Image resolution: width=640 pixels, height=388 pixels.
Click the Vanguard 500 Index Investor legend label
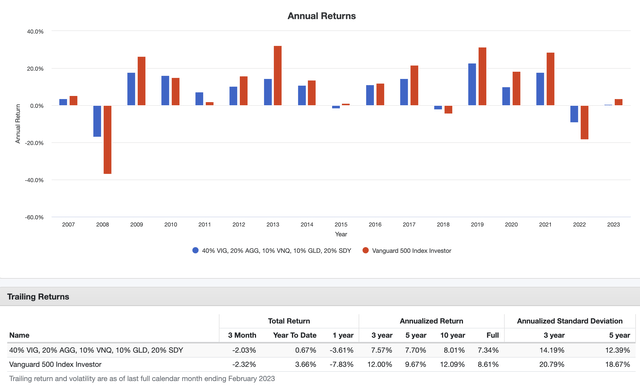(411, 251)
